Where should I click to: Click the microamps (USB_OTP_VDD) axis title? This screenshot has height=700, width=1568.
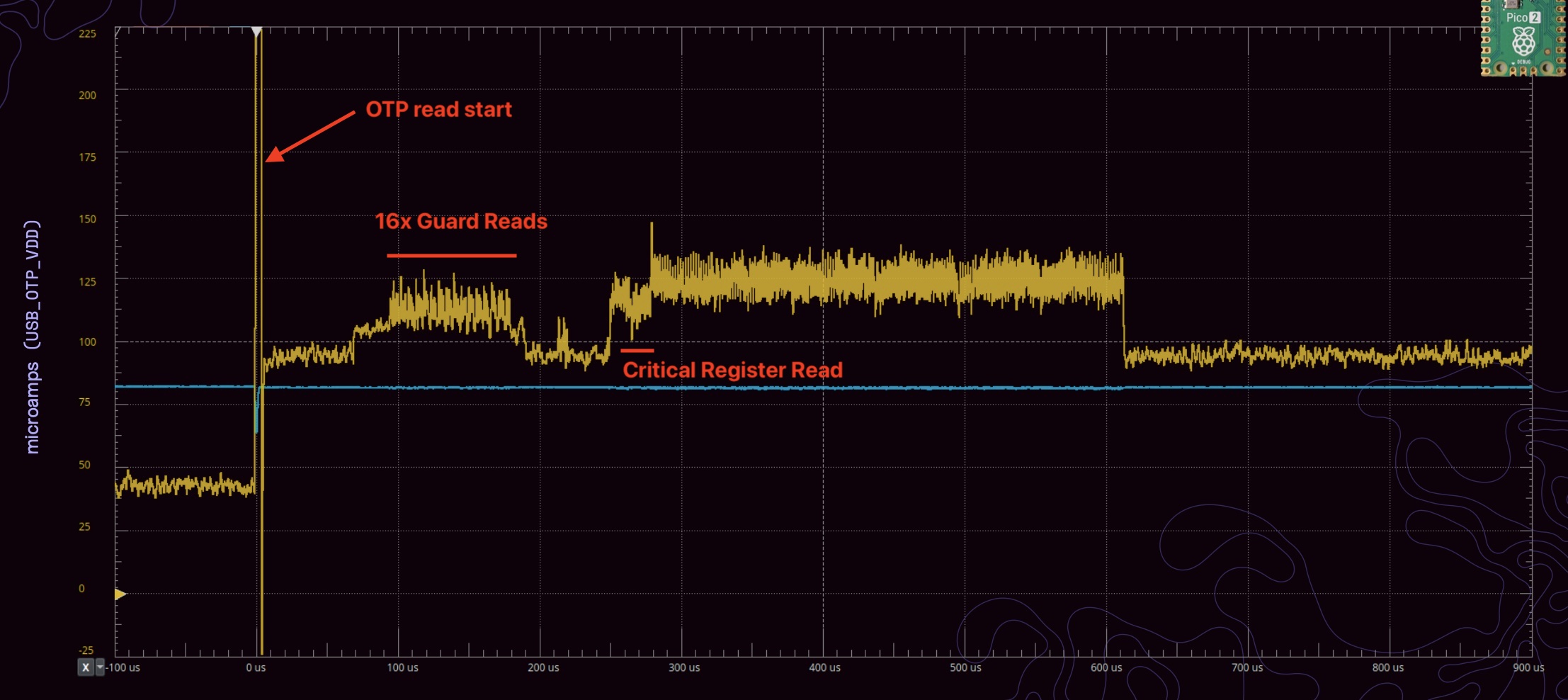[33, 337]
